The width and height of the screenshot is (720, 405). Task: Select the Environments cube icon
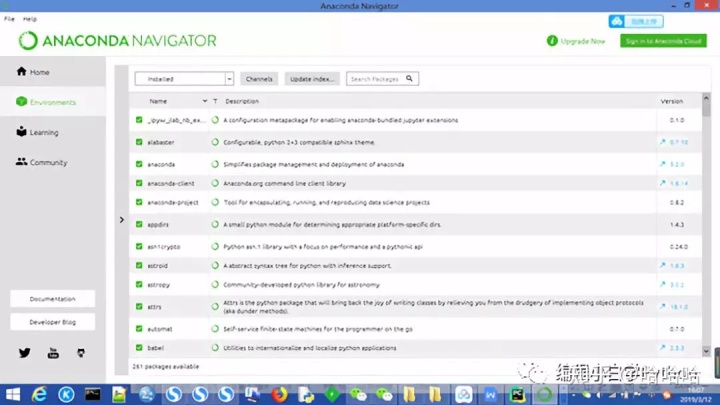21,101
